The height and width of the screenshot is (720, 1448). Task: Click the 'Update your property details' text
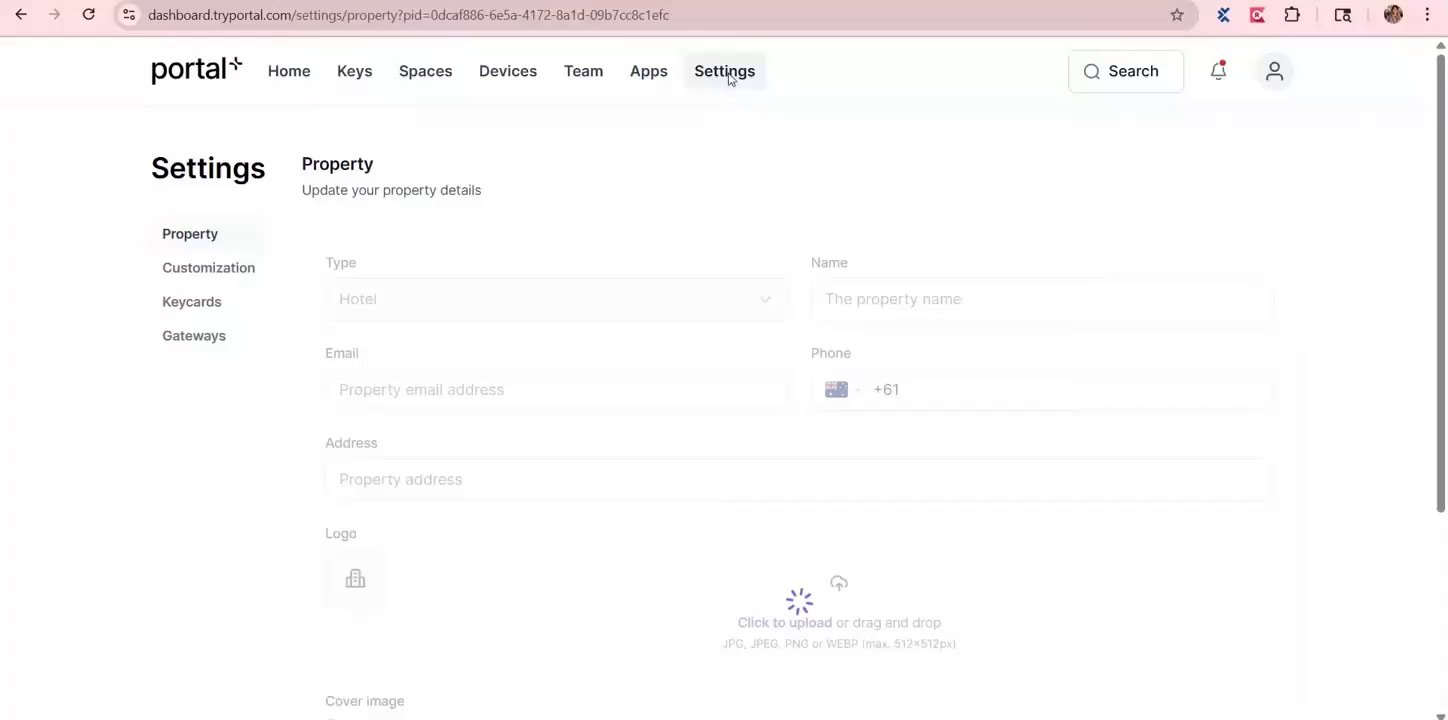pyautogui.click(x=391, y=190)
